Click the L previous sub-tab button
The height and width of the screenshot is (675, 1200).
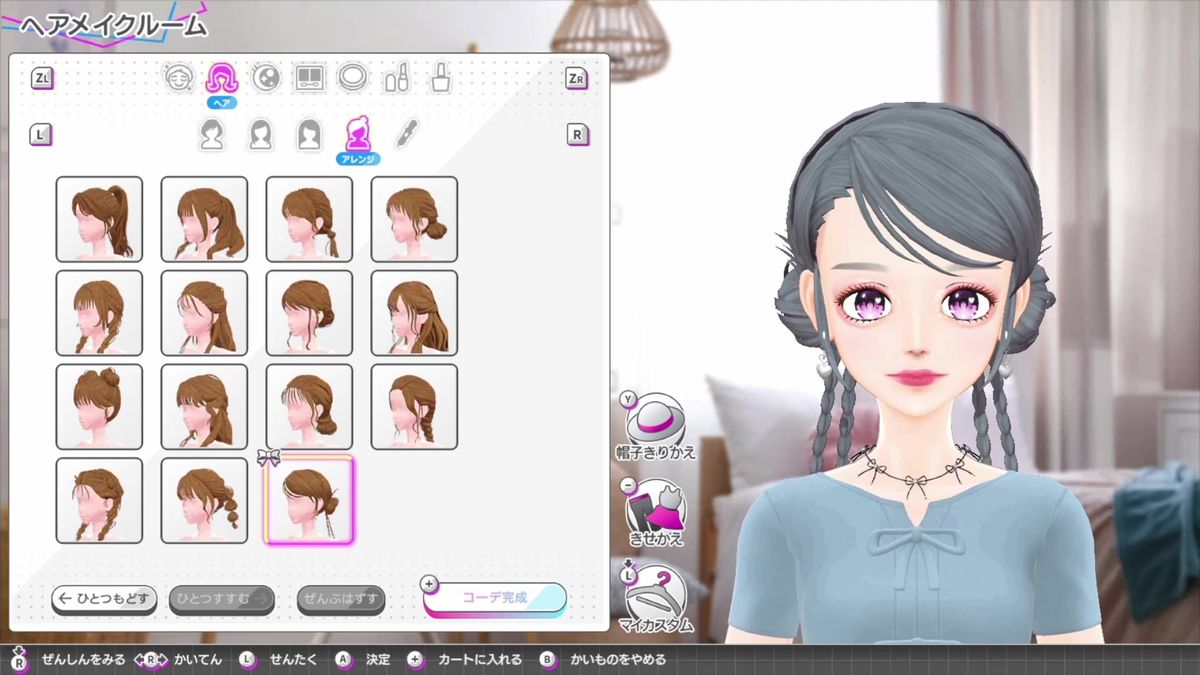coord(41,134)
